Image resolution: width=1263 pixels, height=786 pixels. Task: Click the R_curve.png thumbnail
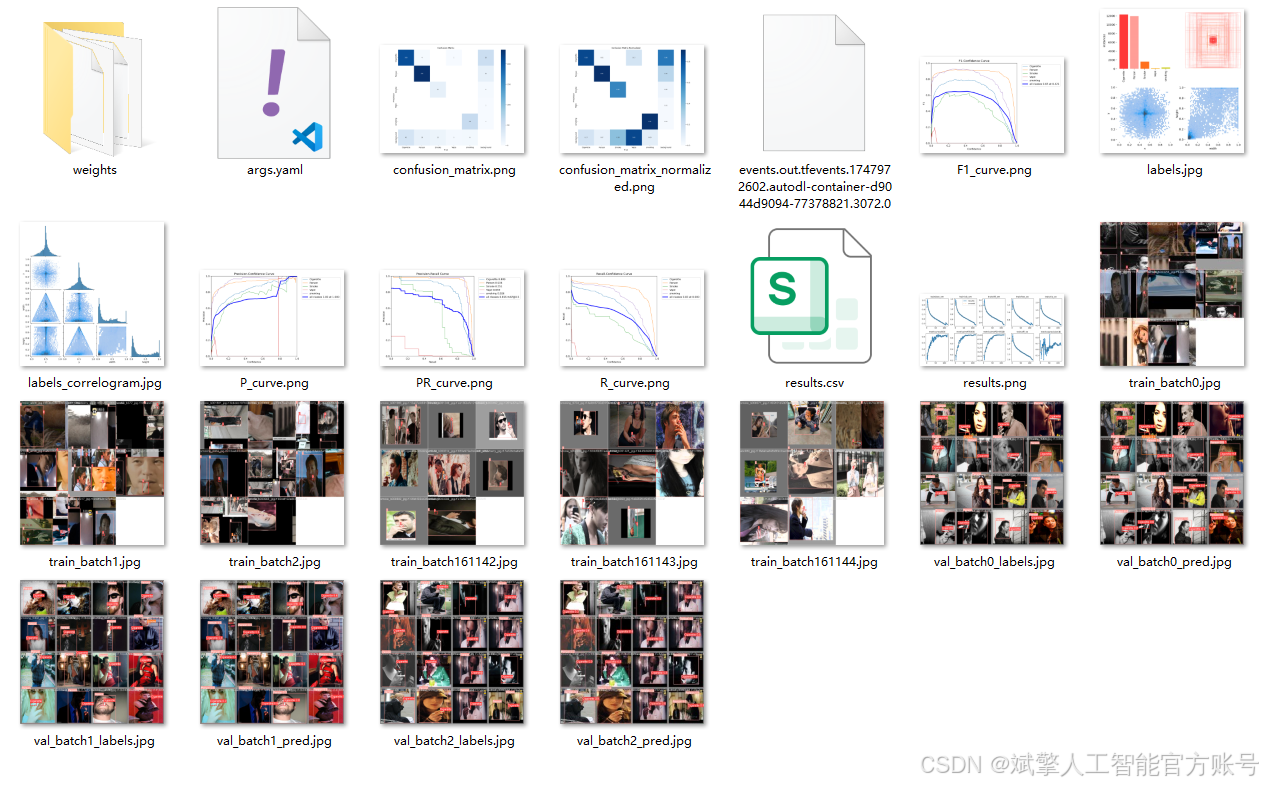point(633,317)
